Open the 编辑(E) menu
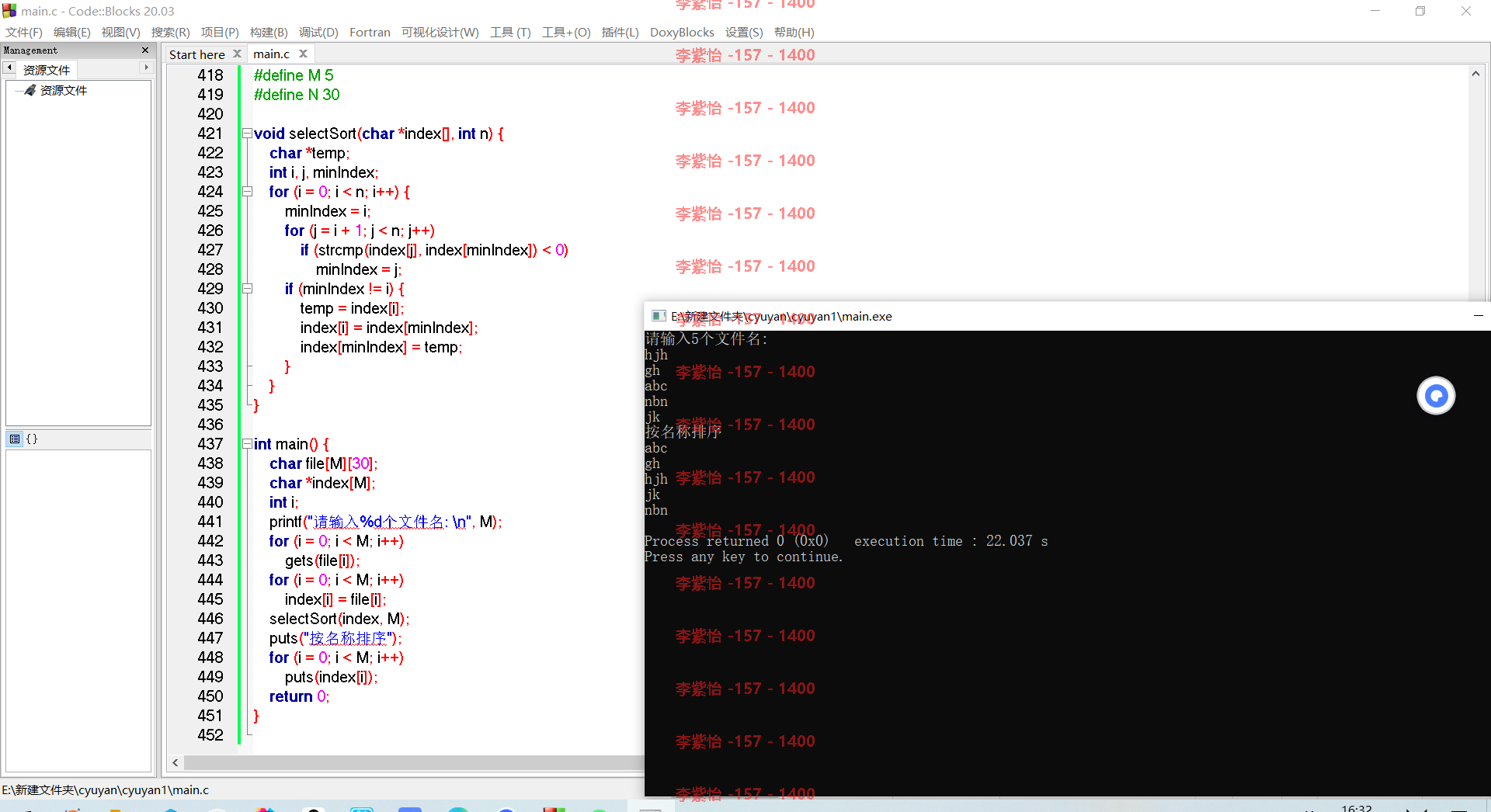This screenshot has width=1491, height=812. [71, 33]
